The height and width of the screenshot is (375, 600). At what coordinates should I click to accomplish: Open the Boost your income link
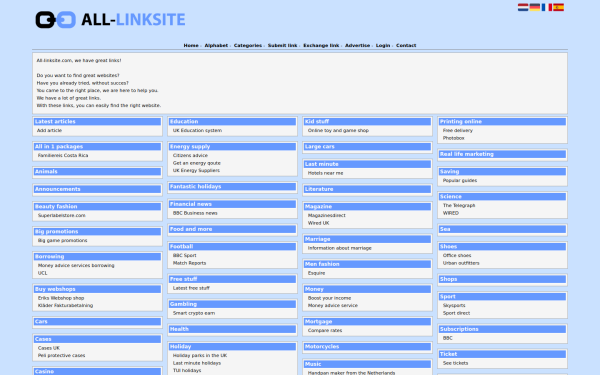pos(329,298)
